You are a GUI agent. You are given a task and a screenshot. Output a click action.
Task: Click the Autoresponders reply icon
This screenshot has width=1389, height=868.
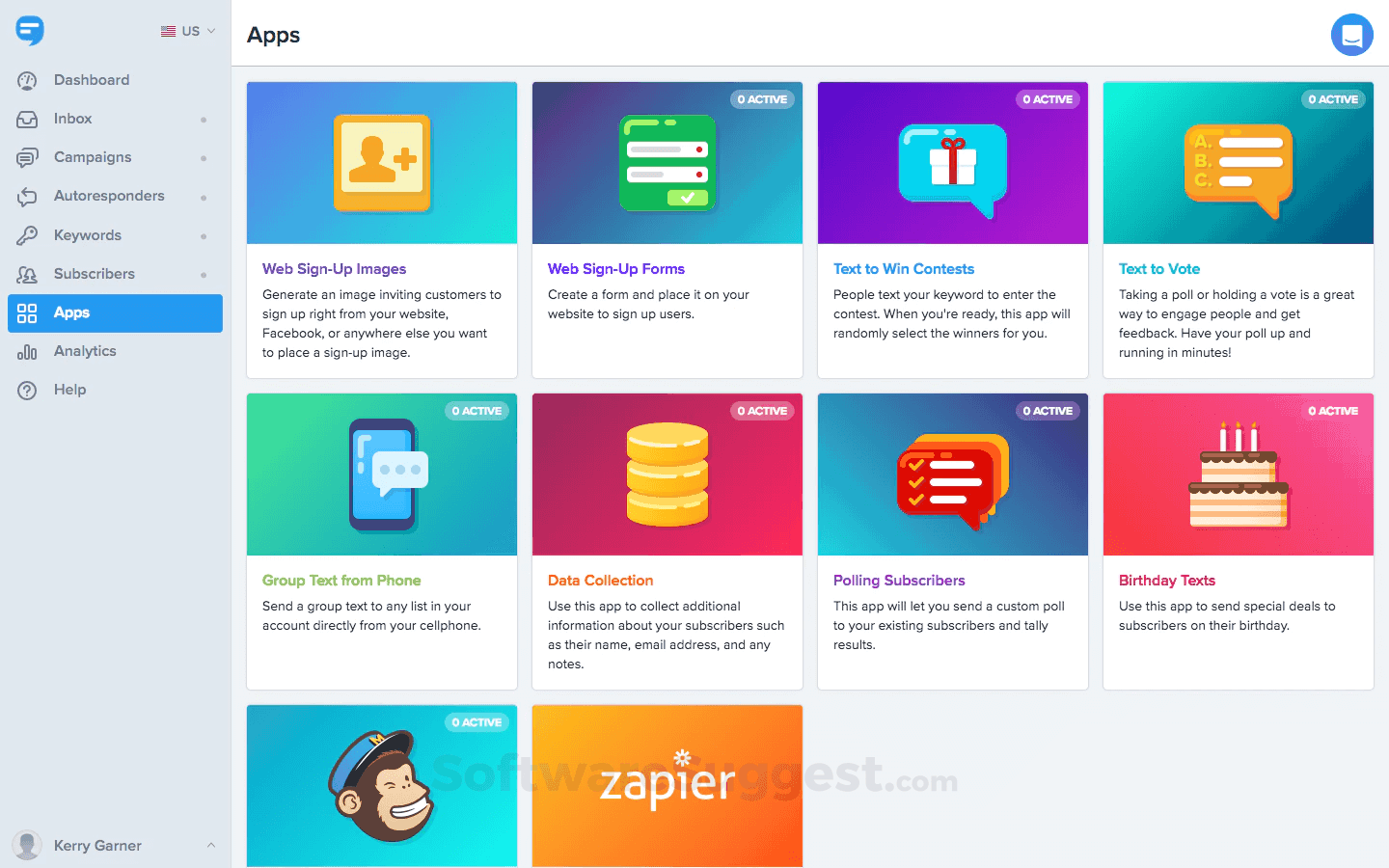click(x=27, y=197)
